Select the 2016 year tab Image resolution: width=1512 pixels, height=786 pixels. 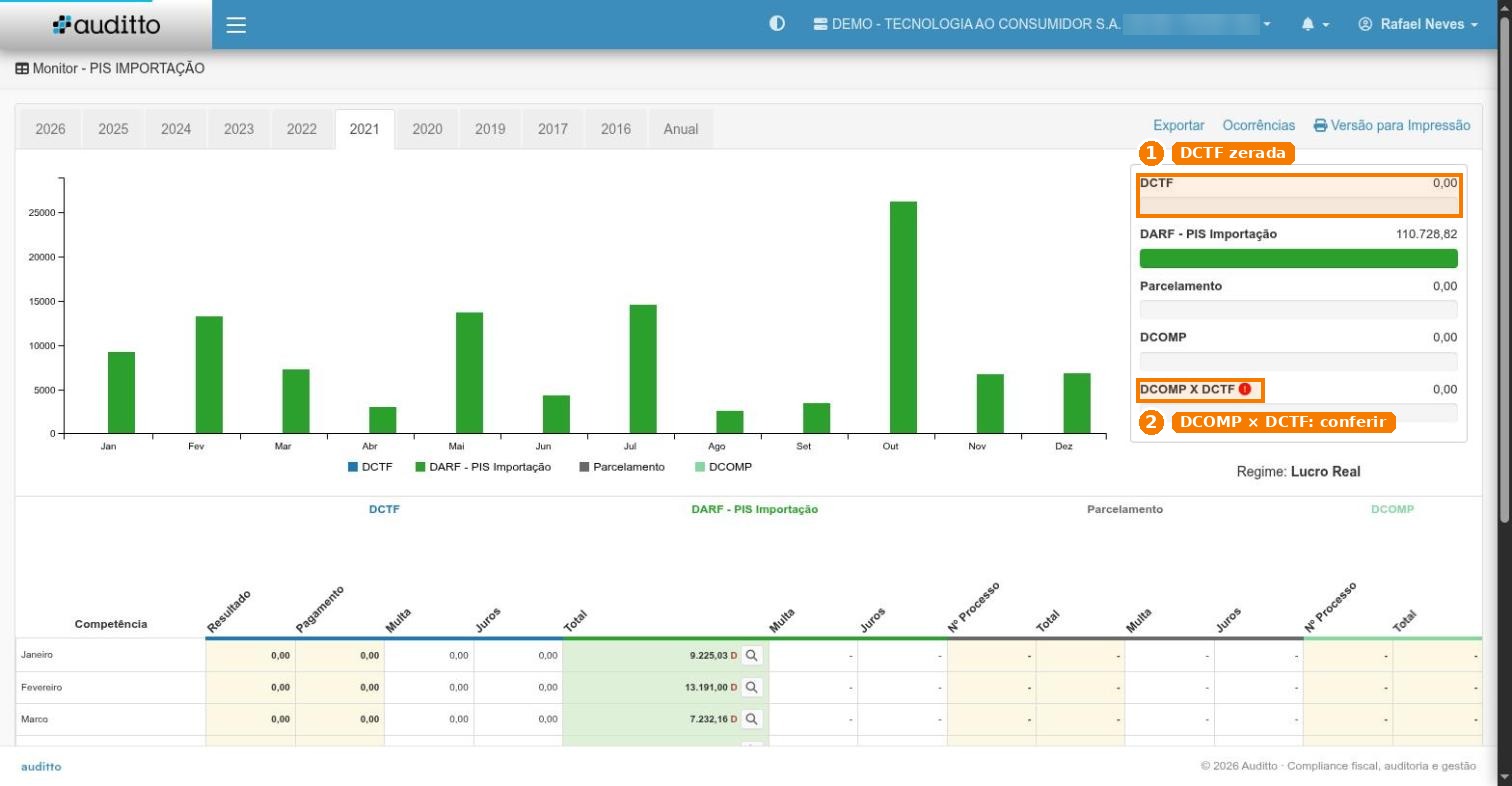616,129
